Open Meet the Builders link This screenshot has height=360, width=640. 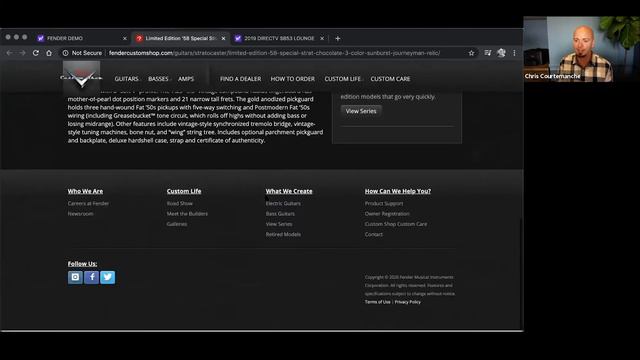tap(187, 213)
